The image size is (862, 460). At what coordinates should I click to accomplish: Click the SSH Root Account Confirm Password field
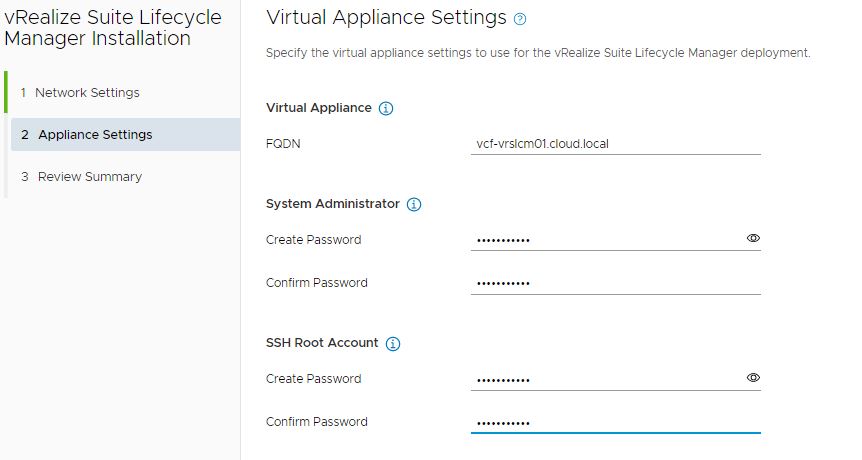point(615,422)
